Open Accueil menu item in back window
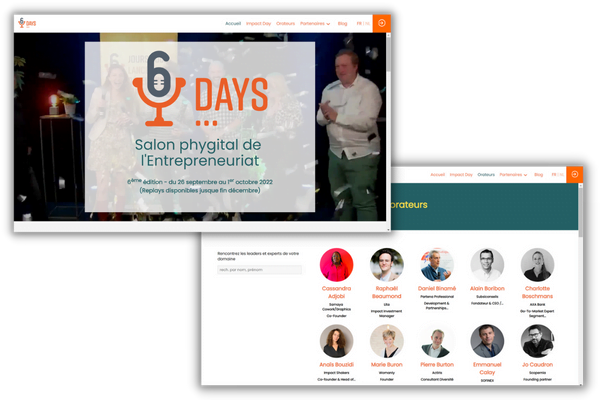600x400 pixels. click(x=437, y=175)
